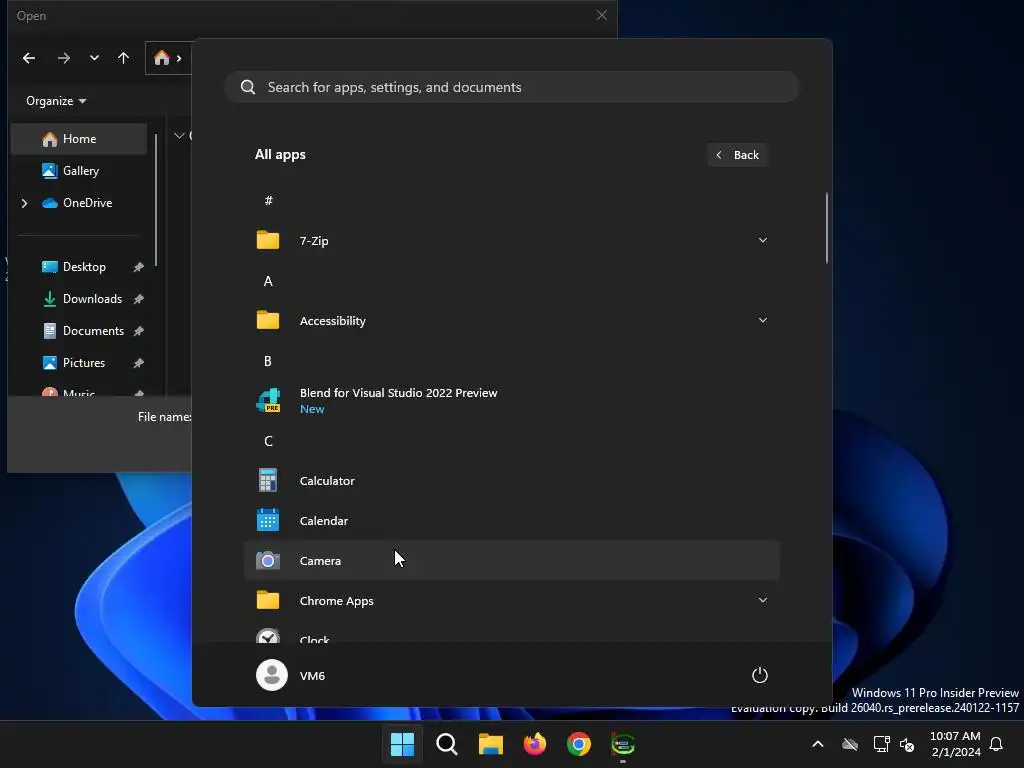Collapse the group chevron in Open dialog

179,136
